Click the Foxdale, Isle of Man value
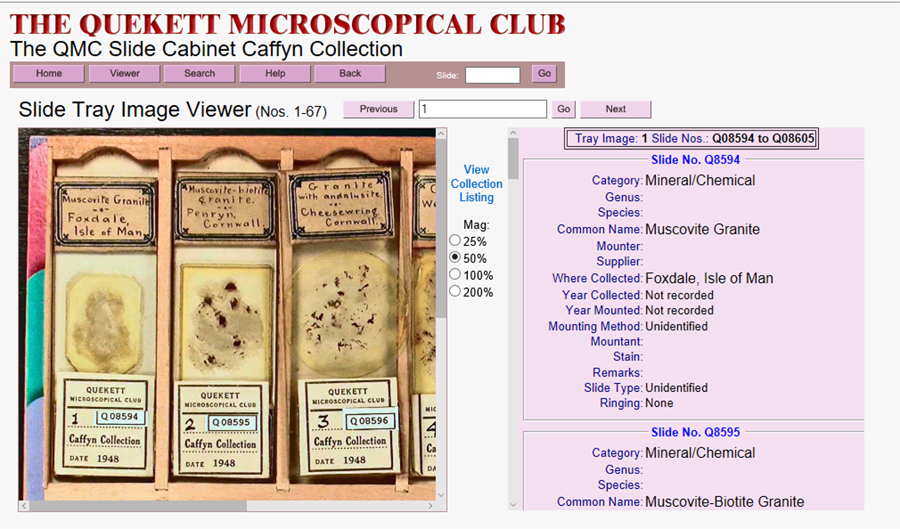The width and height of the screenshot is (900, 529). [x=709, y=278]
